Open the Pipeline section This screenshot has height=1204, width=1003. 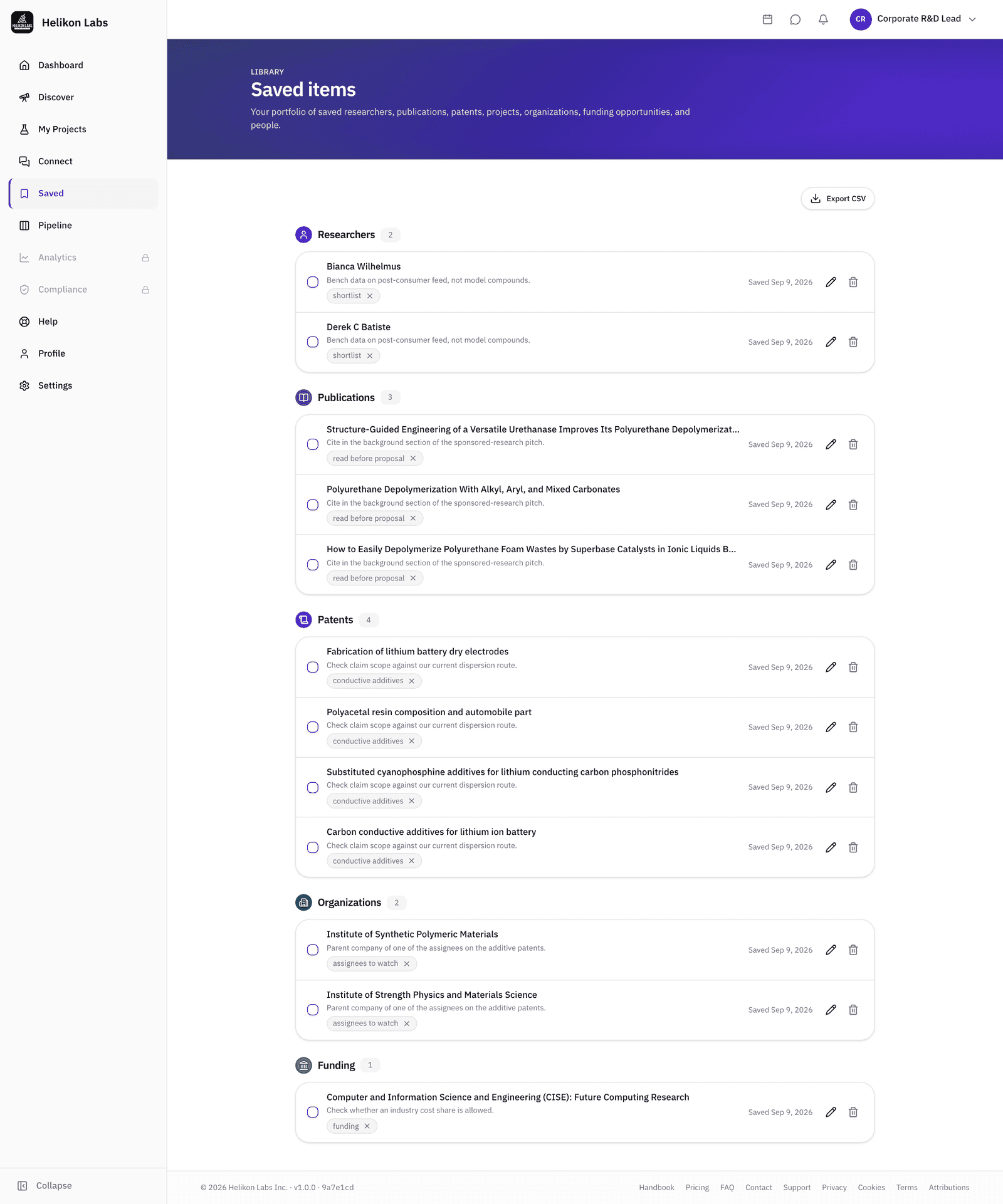point(83,226)
